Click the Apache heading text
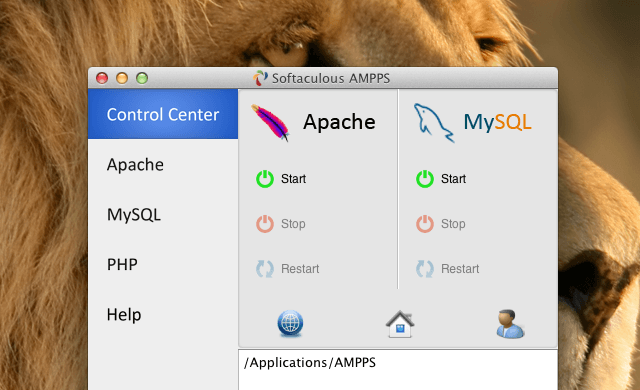This screenshot has width=640, height=390. (339, 122)
